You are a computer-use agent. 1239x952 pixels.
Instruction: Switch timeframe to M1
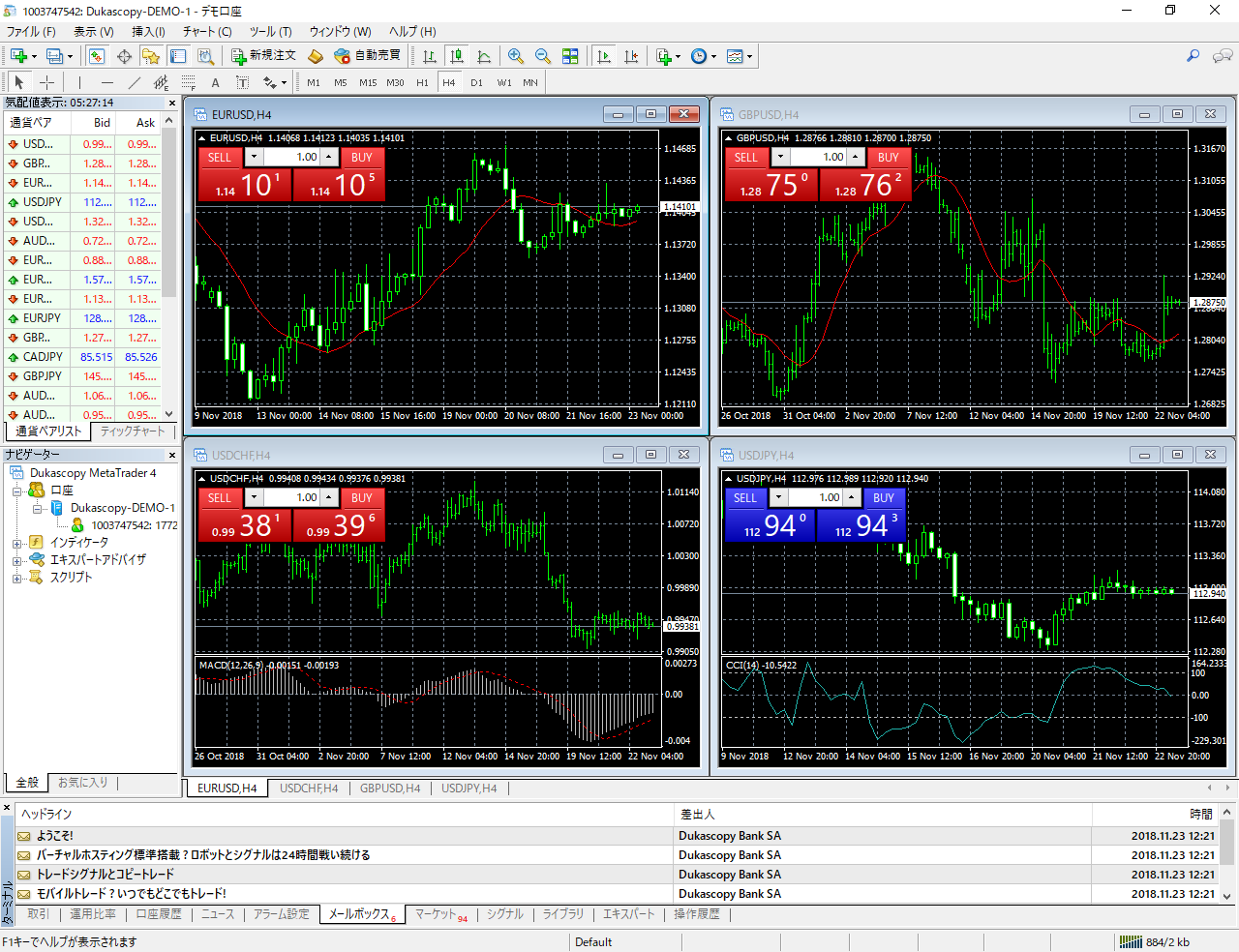tap(314, 82)
